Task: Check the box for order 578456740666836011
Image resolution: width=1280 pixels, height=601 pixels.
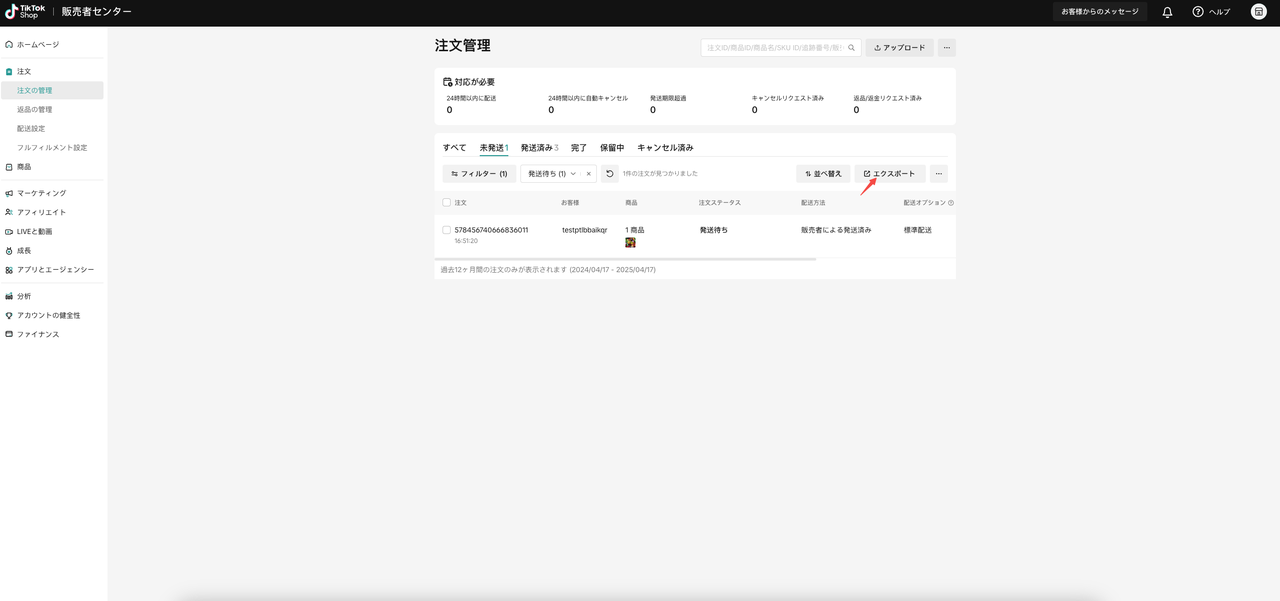Action: coord(447,230)
